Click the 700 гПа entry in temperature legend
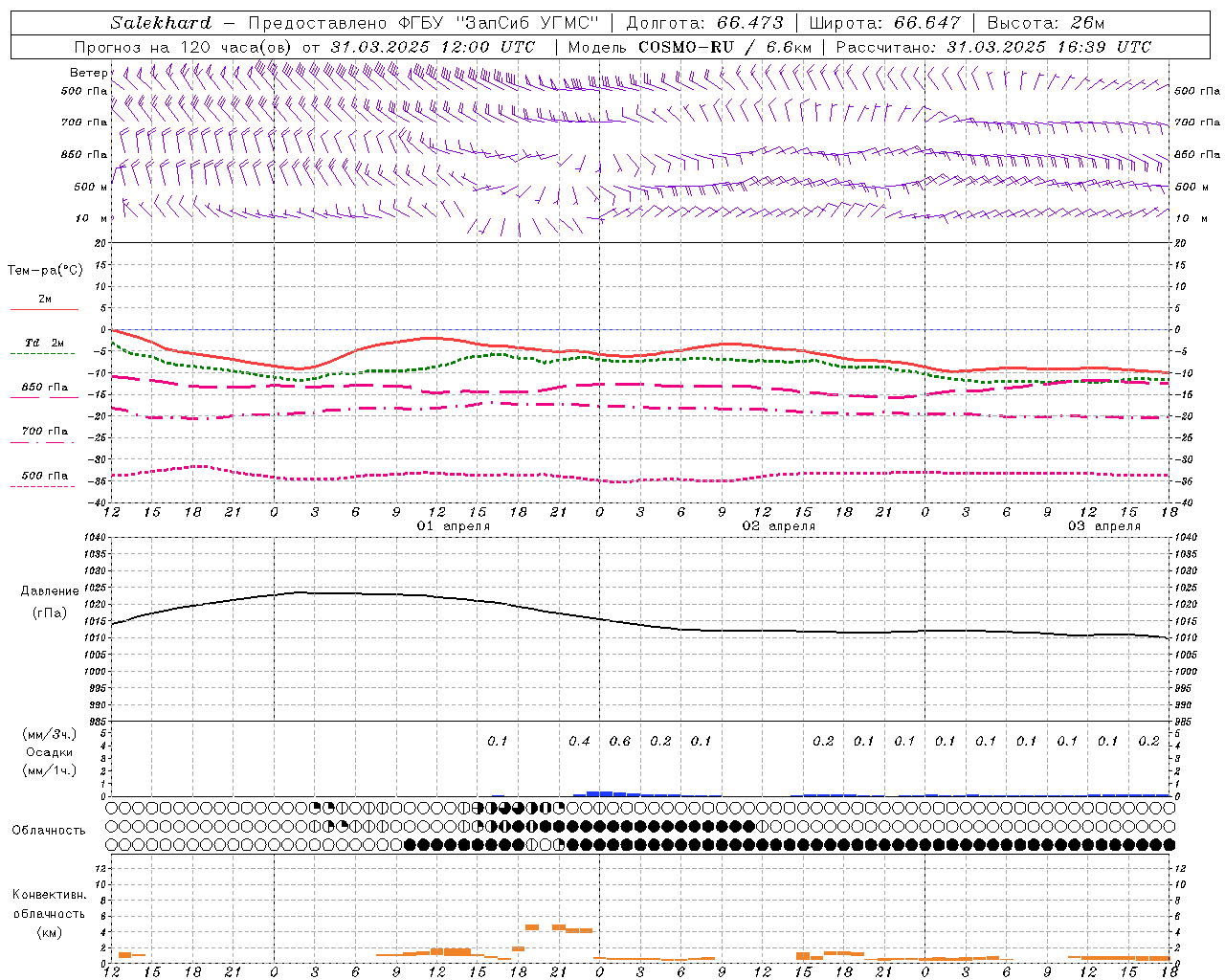The height and width of the screenshot is (980, 1225). (x=44, y=432)
